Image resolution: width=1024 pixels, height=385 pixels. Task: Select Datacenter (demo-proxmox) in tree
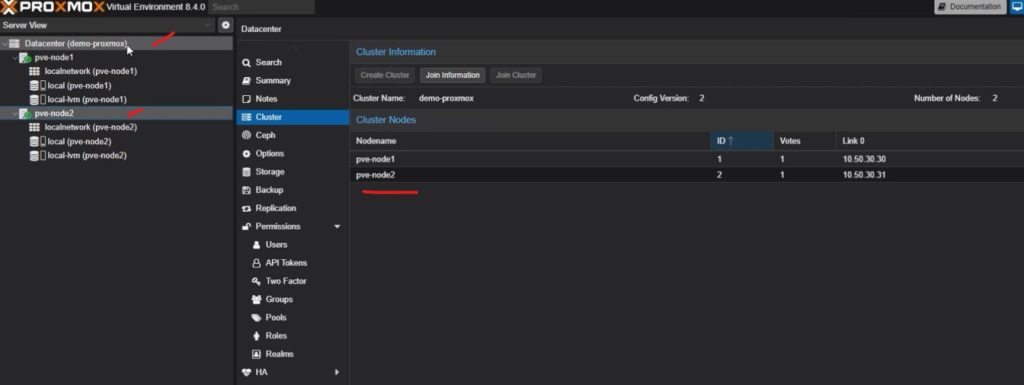(76, 43)
